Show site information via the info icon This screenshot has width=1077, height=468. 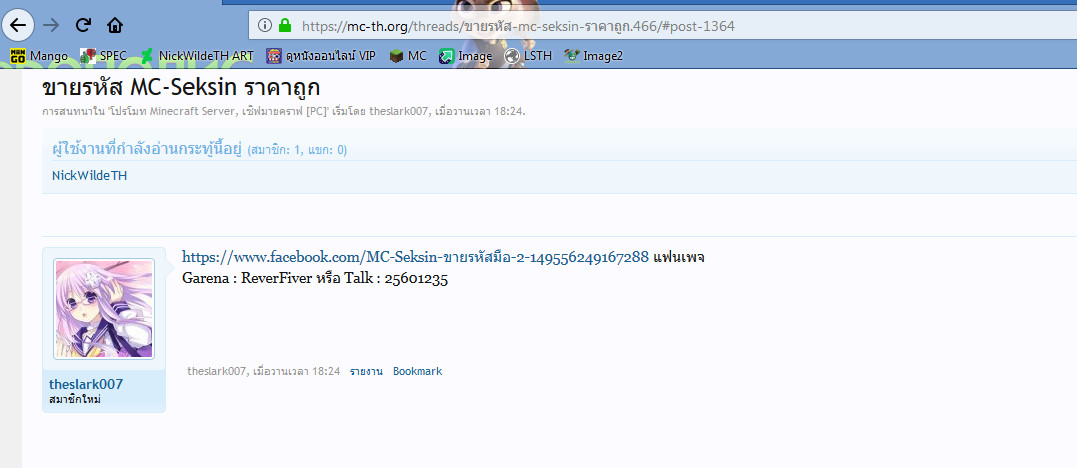pos(264,25)
